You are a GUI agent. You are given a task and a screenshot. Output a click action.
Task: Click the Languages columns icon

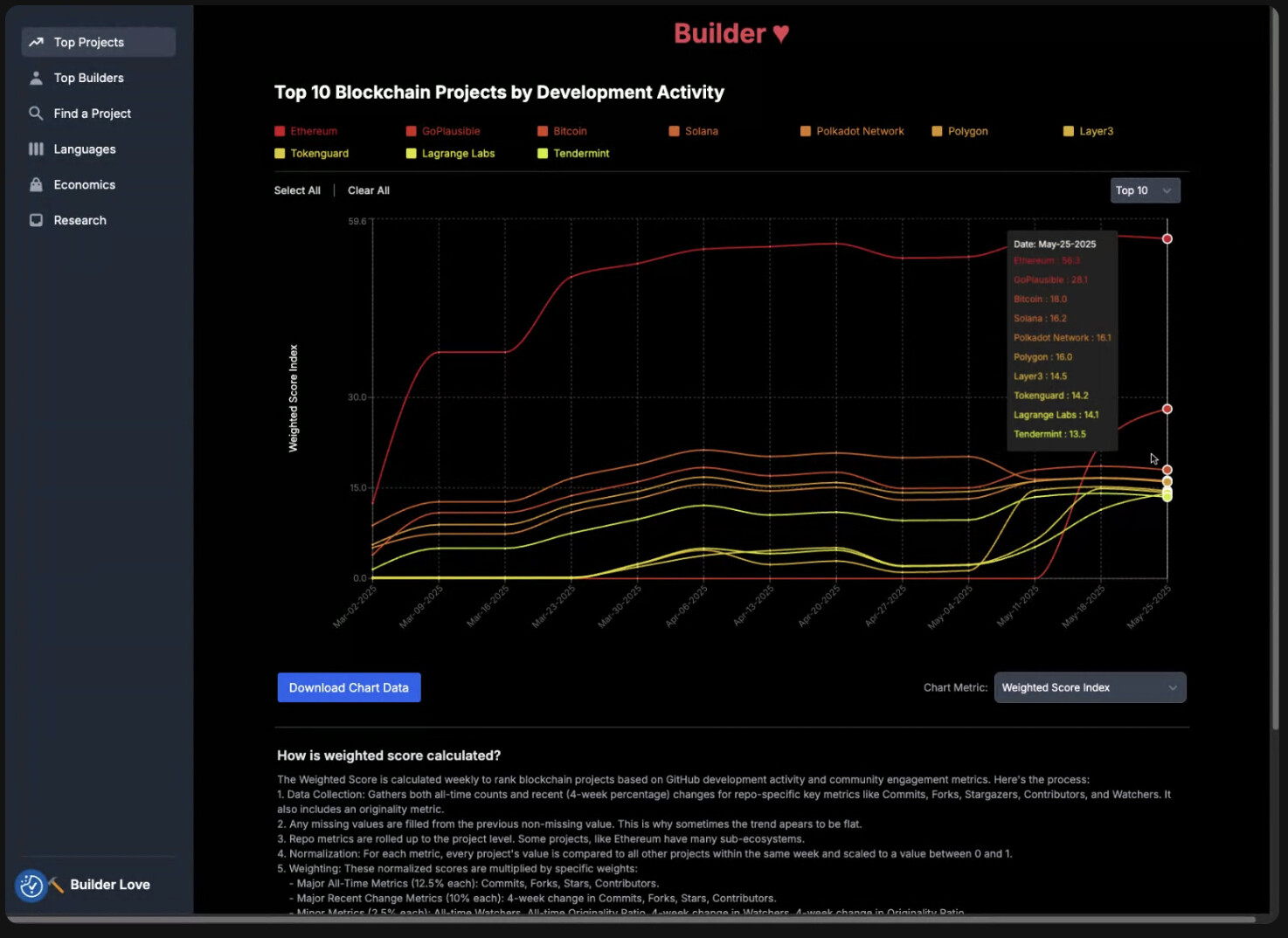pos(36,149)
